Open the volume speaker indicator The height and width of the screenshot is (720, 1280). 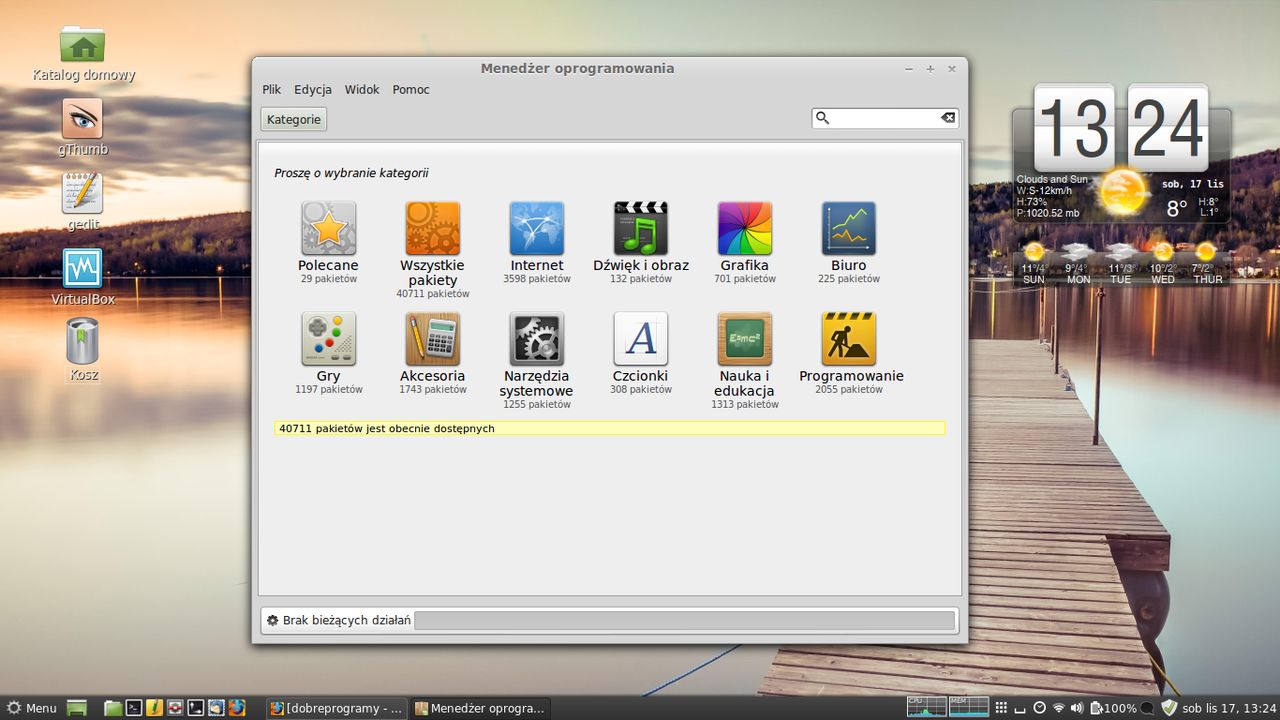pyautogui.click(x=1078, y=708)
